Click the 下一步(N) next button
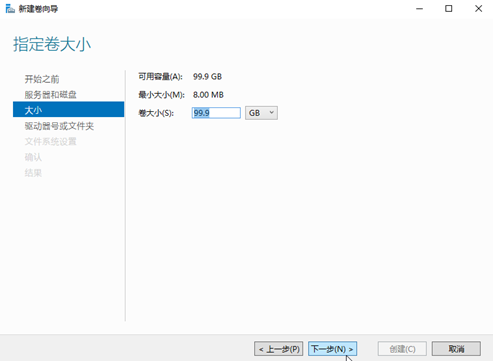The image size is (493, 361). click(x=332, y=349)
